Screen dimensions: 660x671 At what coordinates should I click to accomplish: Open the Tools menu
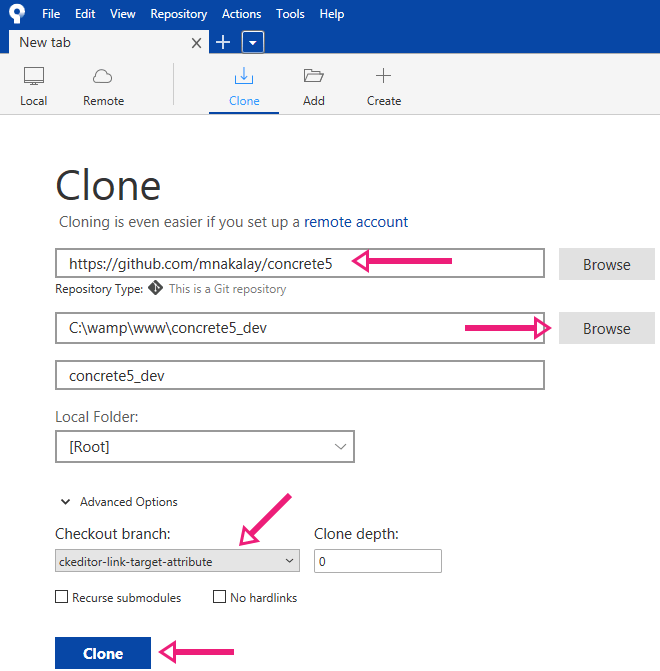click(x=290, y=14)
